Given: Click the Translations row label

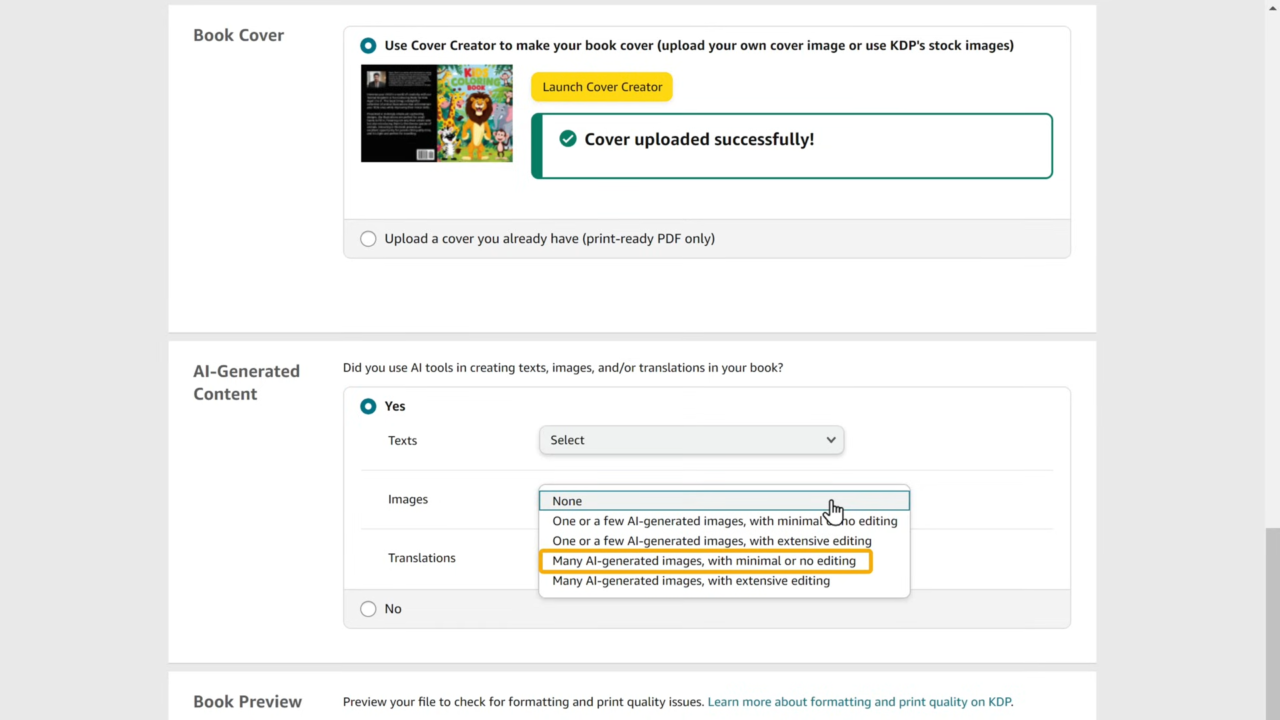Looking at the screenshot, I should [x=422, y=558].
